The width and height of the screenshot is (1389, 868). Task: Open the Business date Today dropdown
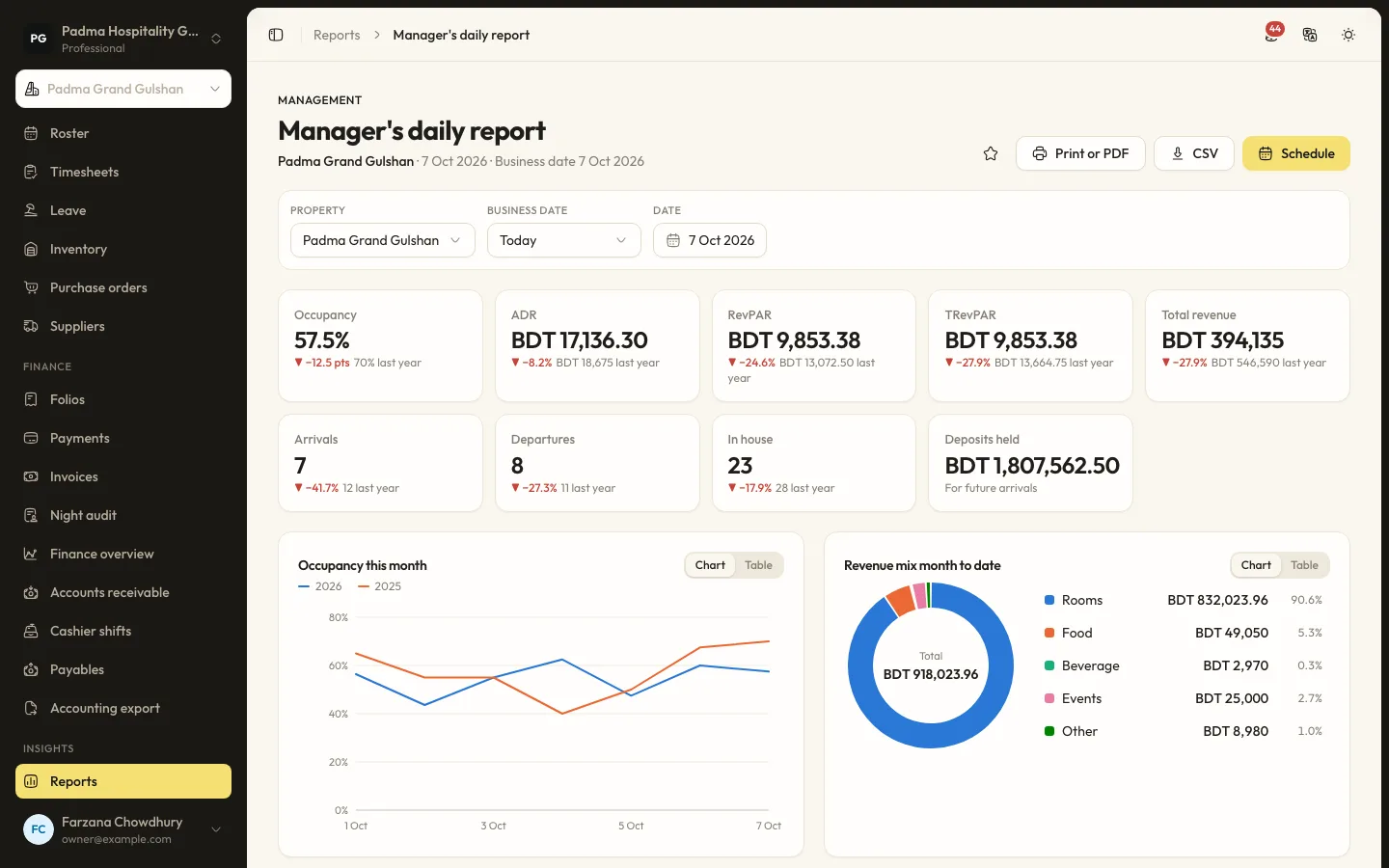coord(564,240)
